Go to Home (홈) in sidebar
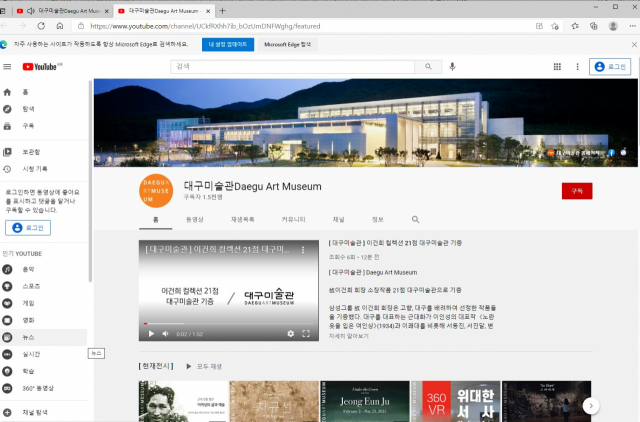 pos(44,92)
